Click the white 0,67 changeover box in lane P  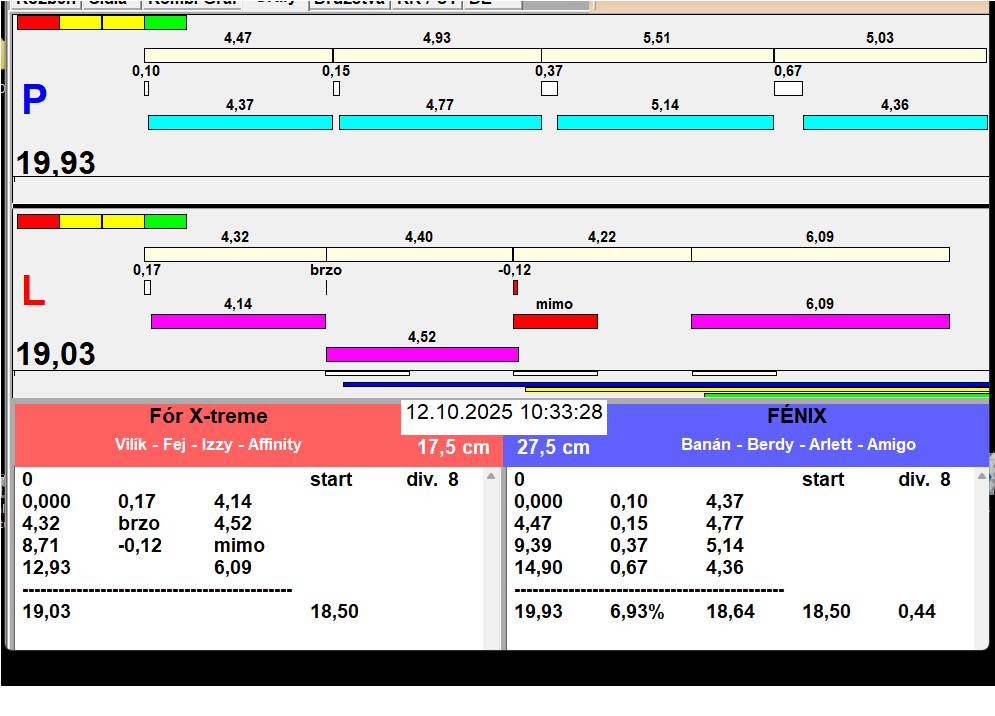[788, 88]
